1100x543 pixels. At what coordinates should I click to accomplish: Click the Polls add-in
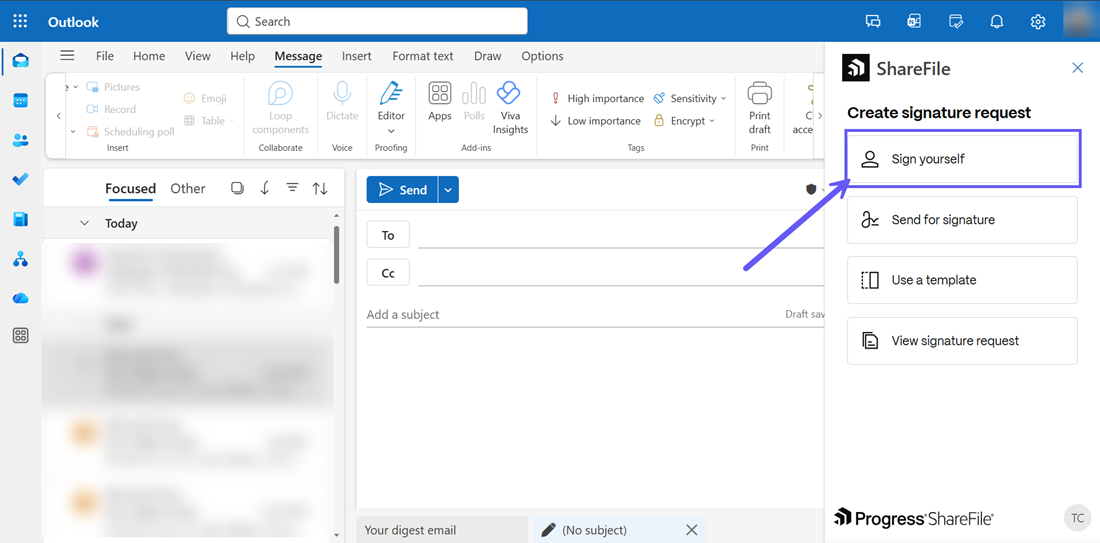pos(474,102)
